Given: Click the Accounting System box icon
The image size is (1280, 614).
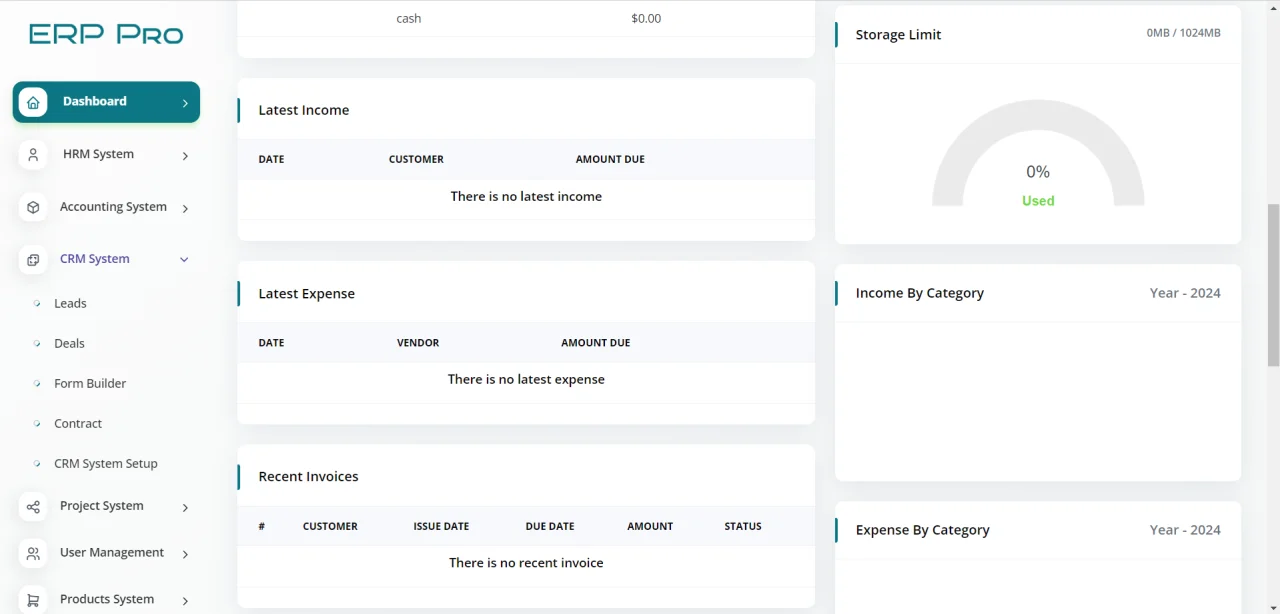Looking at the screenshot, I should click(33, 207).
